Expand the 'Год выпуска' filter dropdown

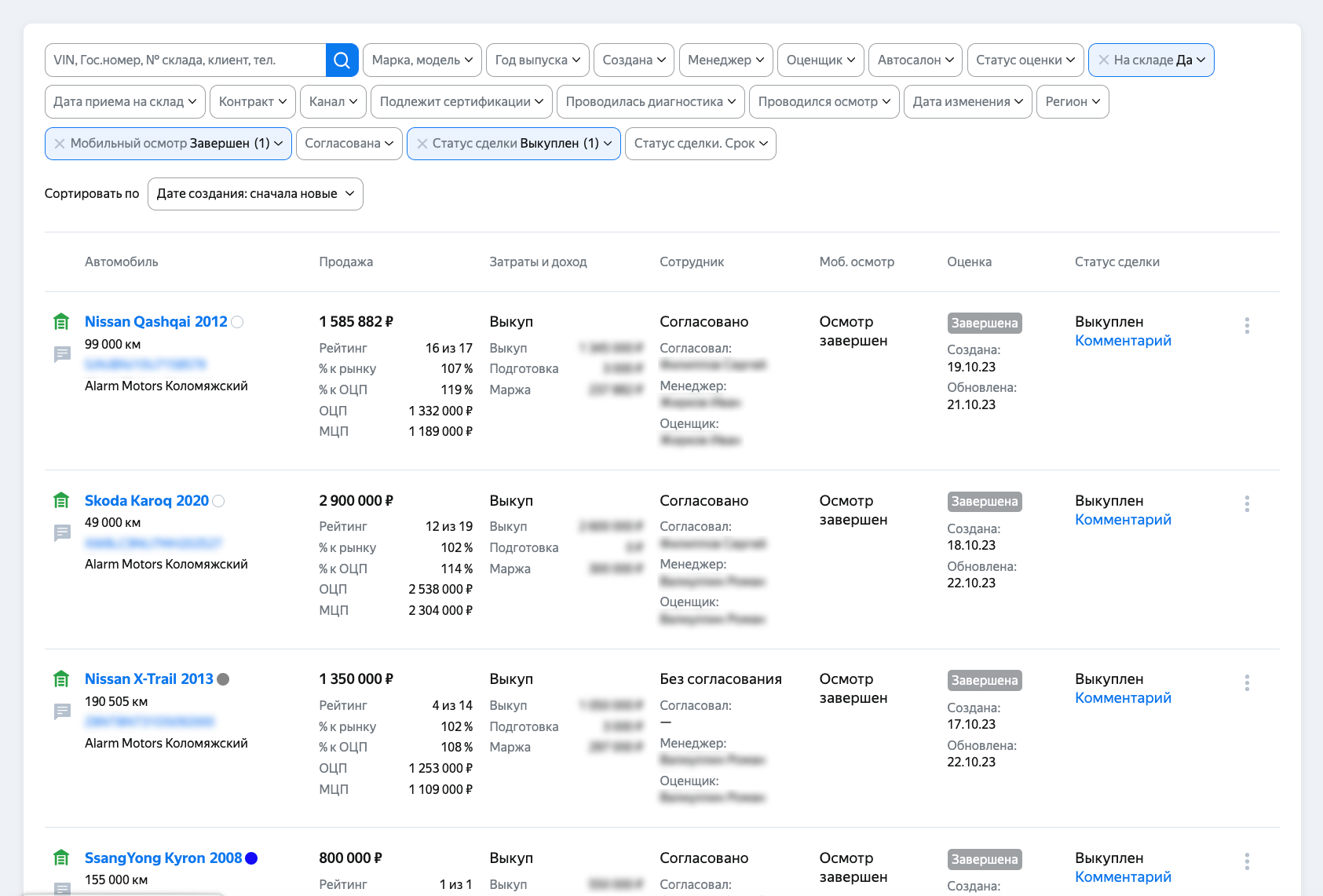point(538,60)
